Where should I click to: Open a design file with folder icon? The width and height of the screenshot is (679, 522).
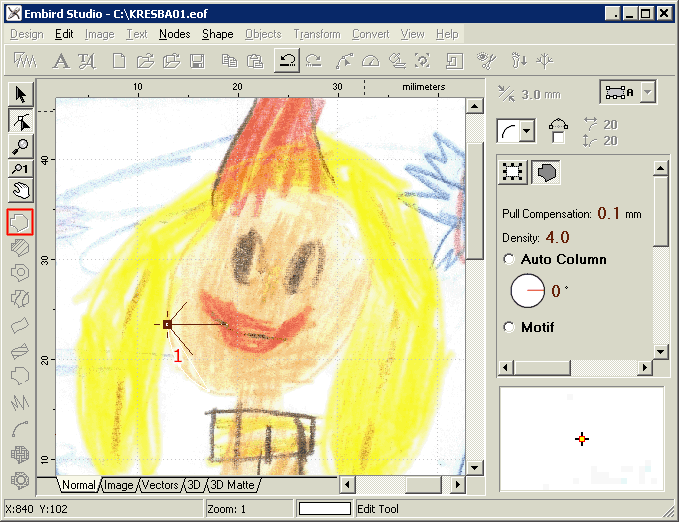pos(146,61)
